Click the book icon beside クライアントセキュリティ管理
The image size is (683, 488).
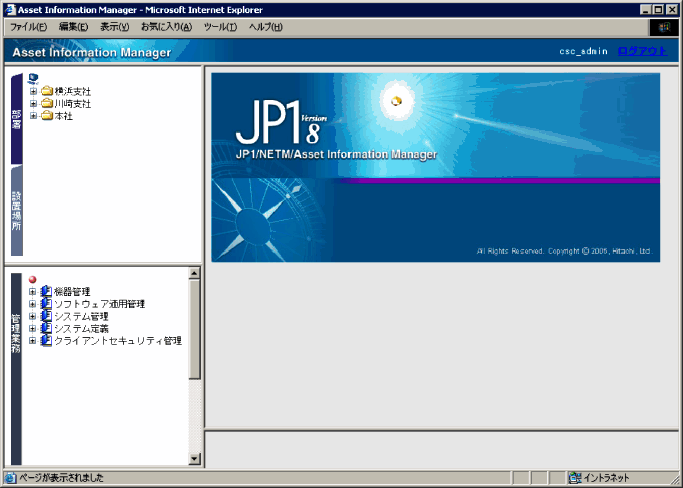click(x=46, y=340)
